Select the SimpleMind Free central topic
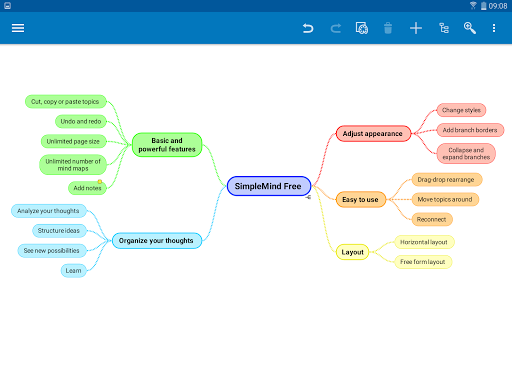The height and width of the screenshot is (384, 512). [x=269, y=186]
